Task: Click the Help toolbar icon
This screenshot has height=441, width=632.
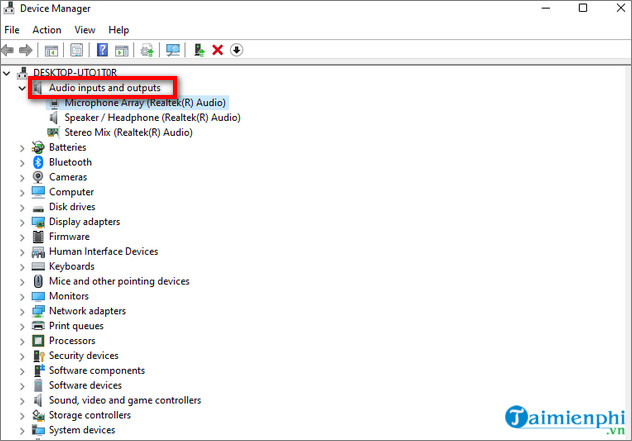Action: pyautogui.click(x=101, y=50)
